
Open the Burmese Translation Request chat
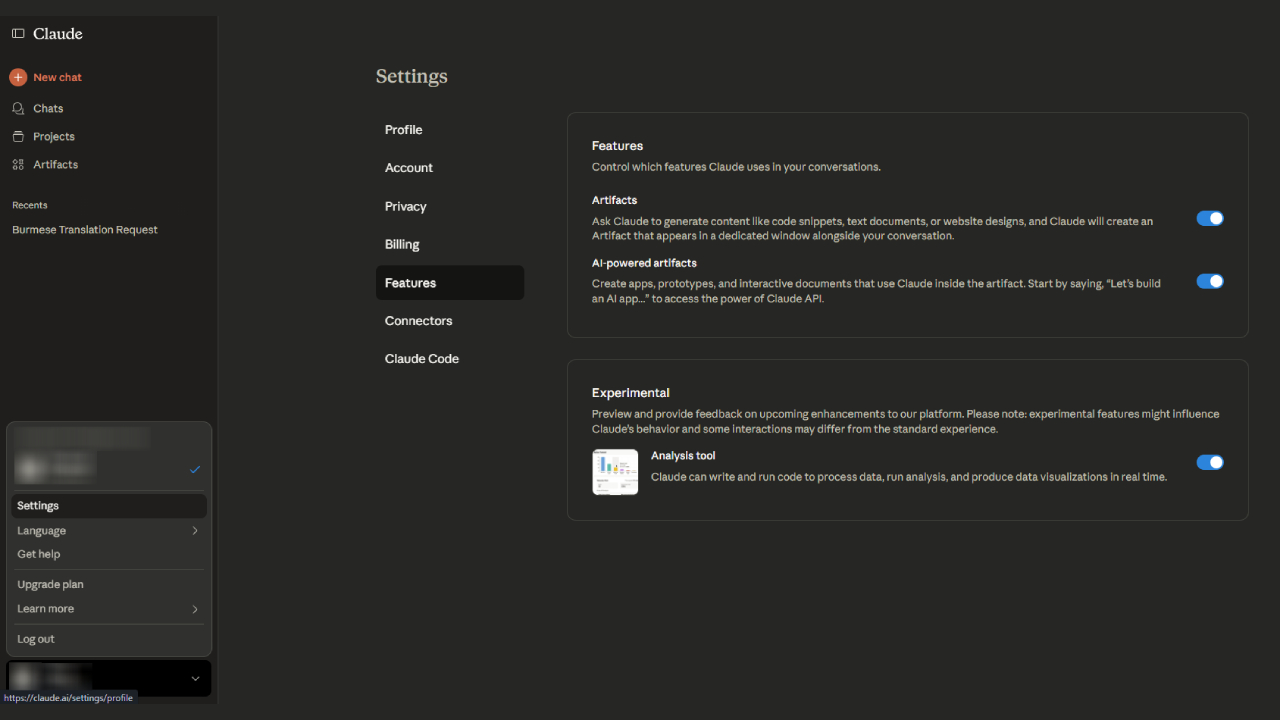(85, 230)
